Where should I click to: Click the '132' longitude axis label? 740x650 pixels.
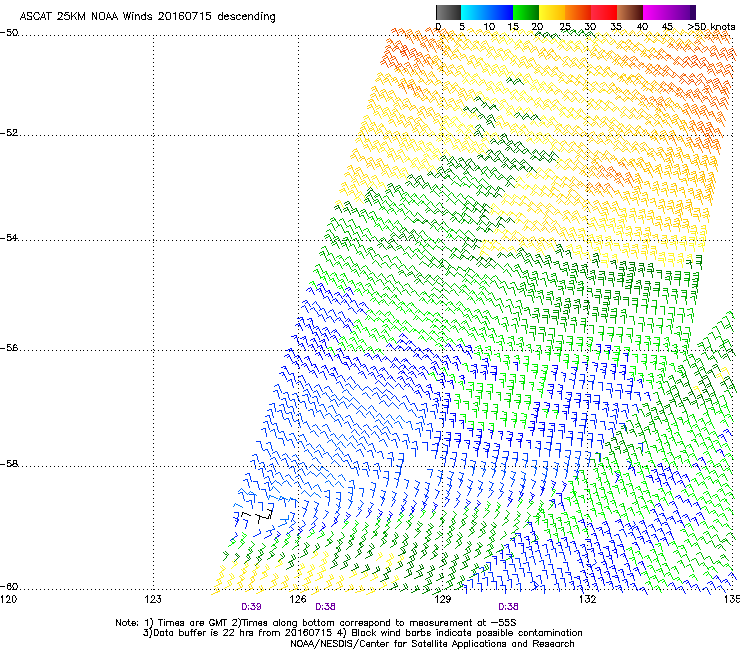587,599
